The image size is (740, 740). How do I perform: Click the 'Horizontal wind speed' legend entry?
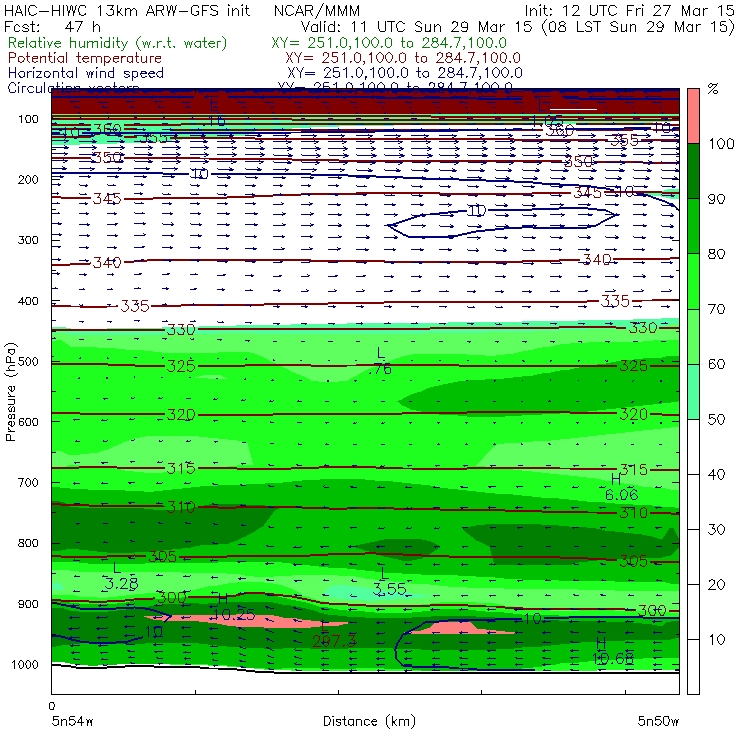click(x=86, y=73)
